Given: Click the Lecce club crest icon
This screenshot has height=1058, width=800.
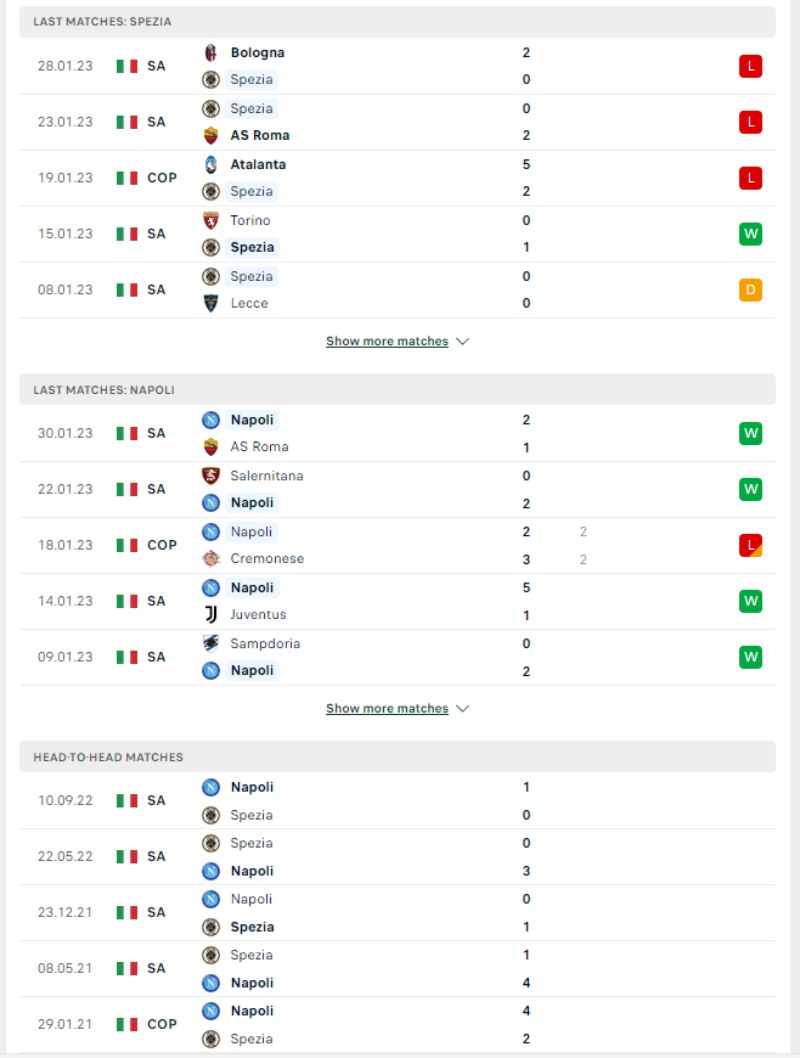Looking at the screenshot, I should coord(210,303).
